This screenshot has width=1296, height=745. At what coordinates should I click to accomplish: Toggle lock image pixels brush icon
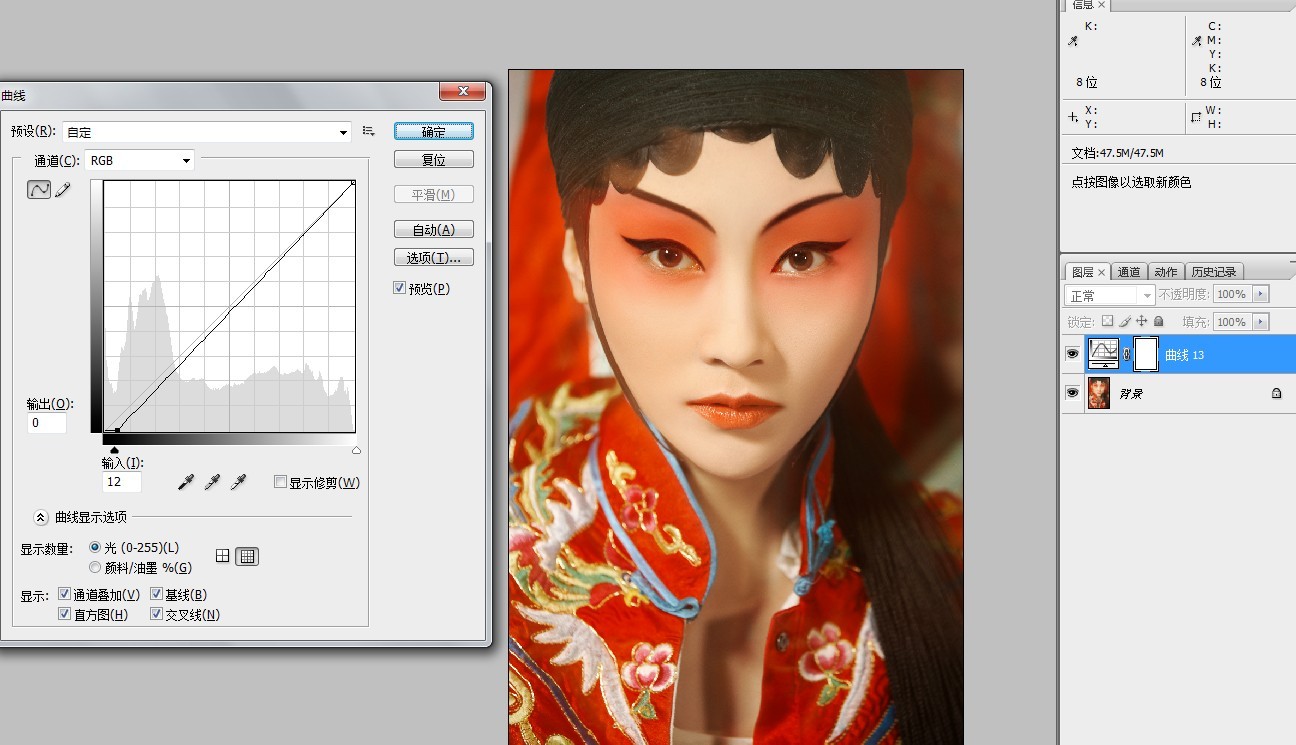1125,322
